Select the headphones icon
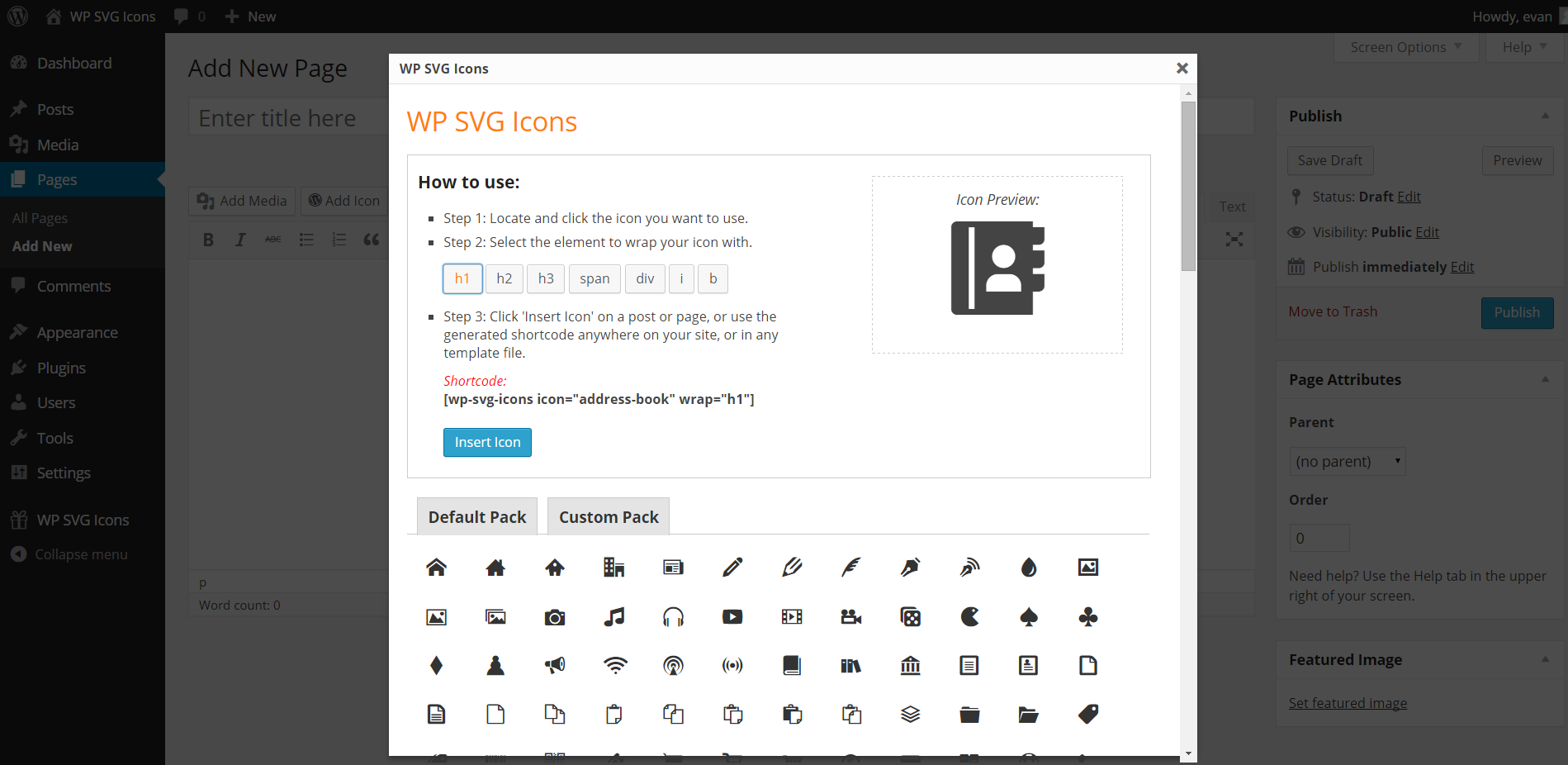This screenshot has width=1568, height=765. pos(673,616)
